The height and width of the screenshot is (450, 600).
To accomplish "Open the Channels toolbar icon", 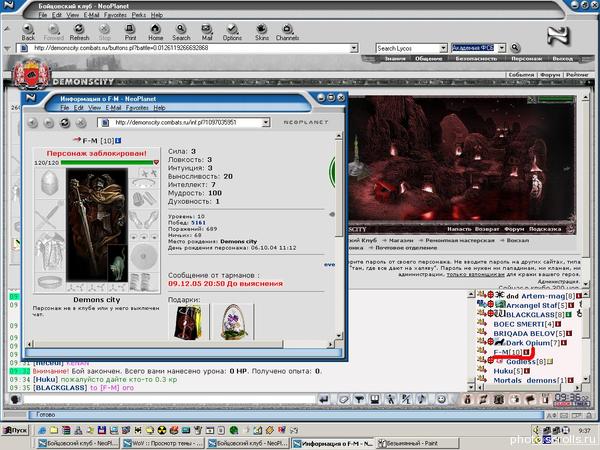I will (x=287, y=32).
